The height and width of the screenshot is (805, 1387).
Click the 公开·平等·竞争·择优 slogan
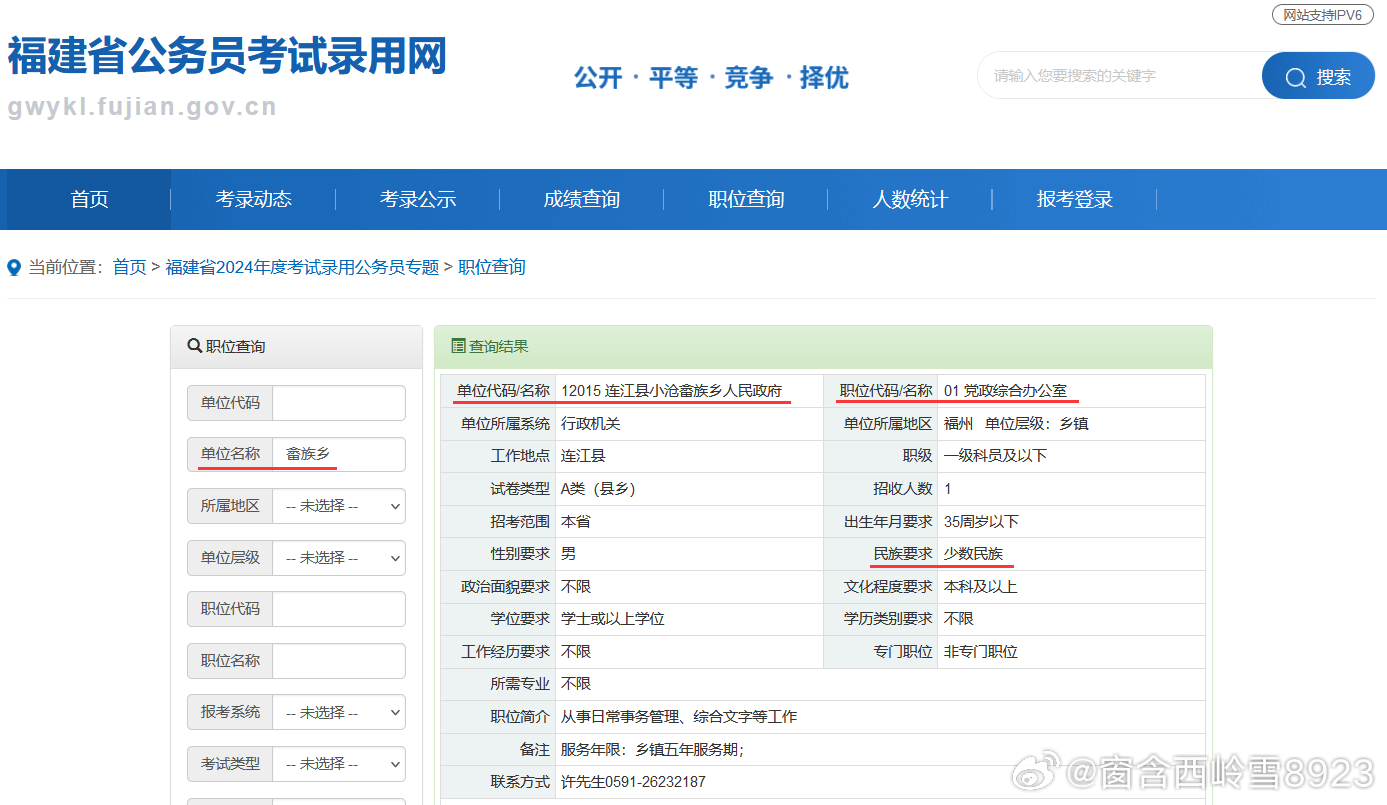[x=711, y=78]
